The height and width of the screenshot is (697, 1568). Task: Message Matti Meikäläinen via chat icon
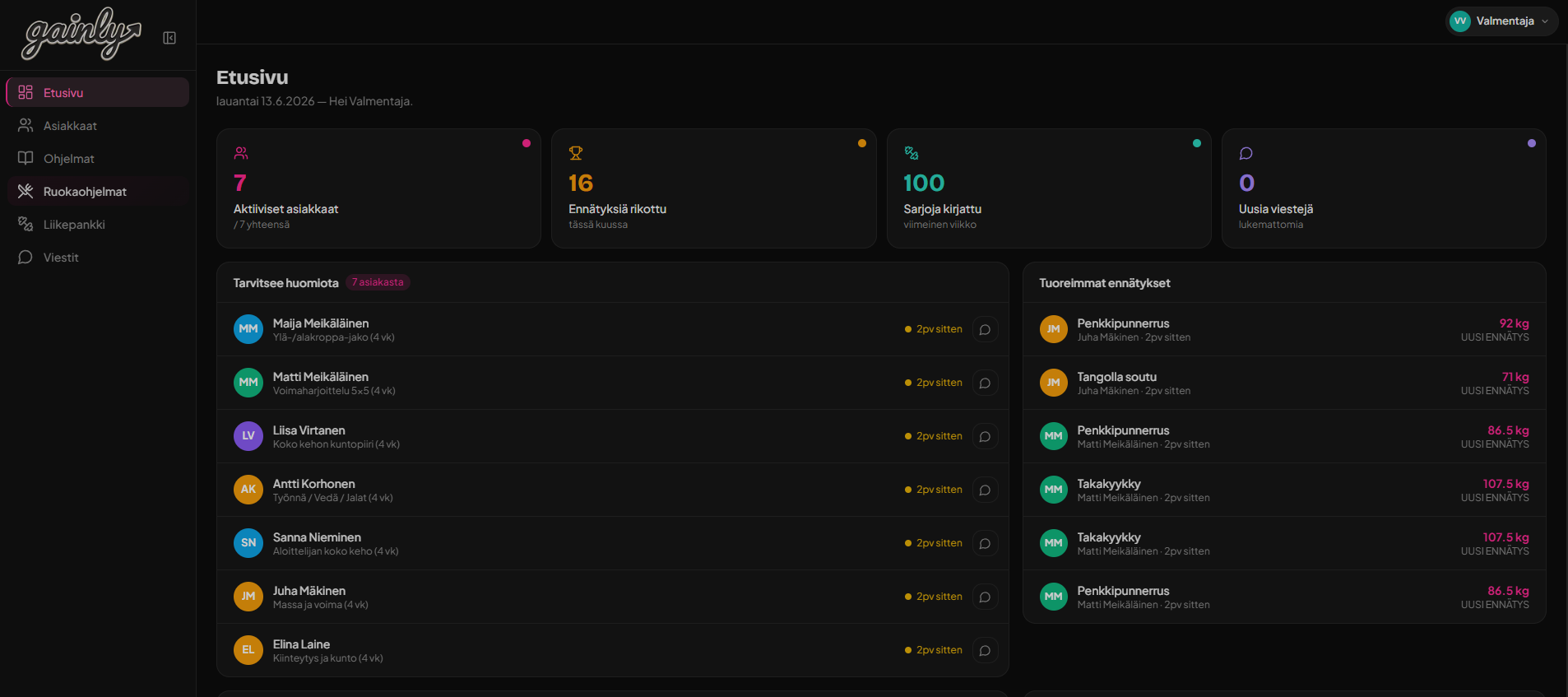point(985,383)
